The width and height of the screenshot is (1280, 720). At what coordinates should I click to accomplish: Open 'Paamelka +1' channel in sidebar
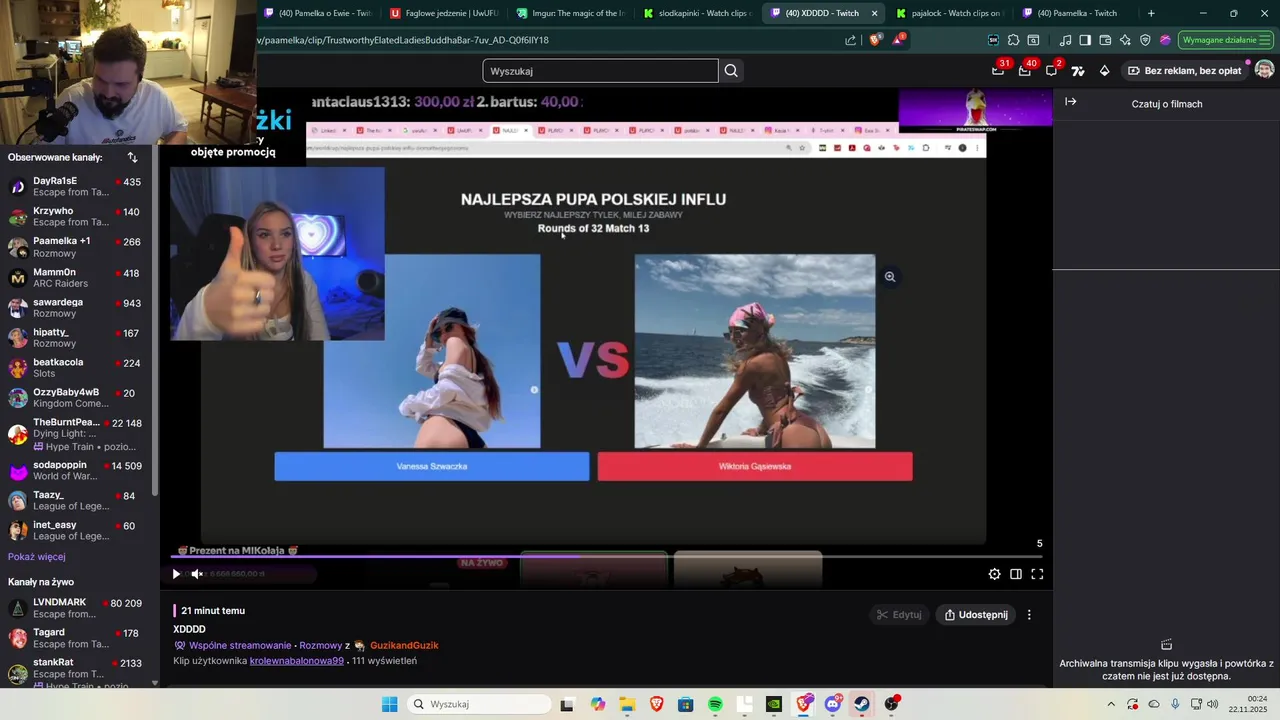(x=78, y=247)
